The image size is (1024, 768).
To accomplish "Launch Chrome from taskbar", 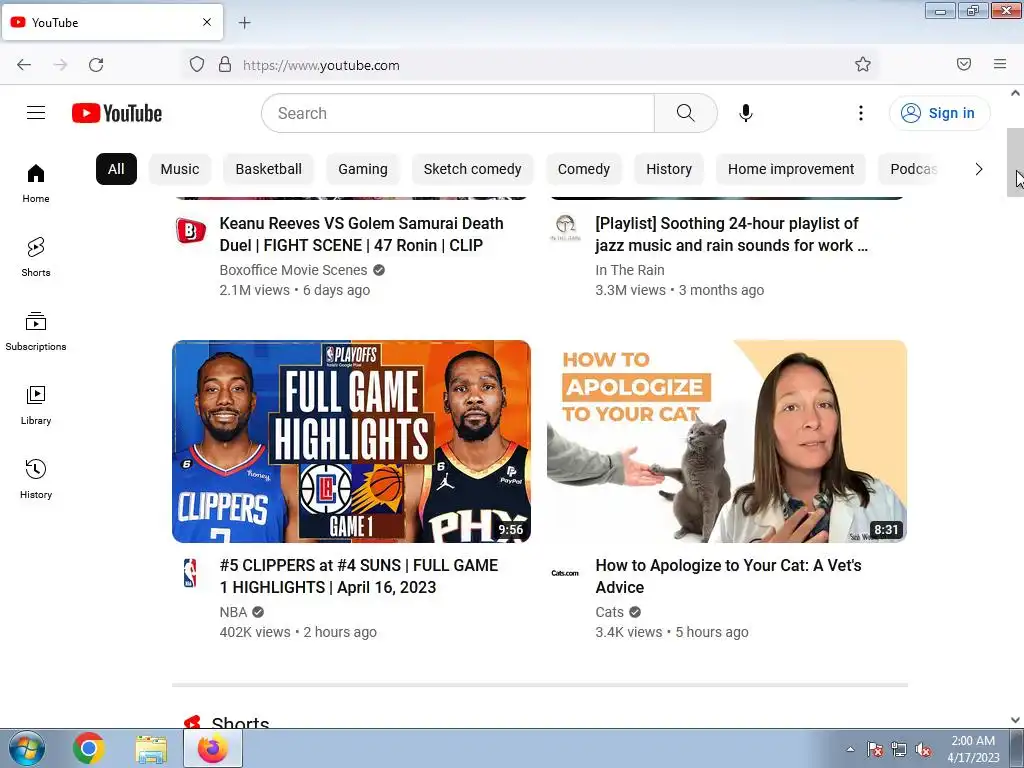I will 89,748.
